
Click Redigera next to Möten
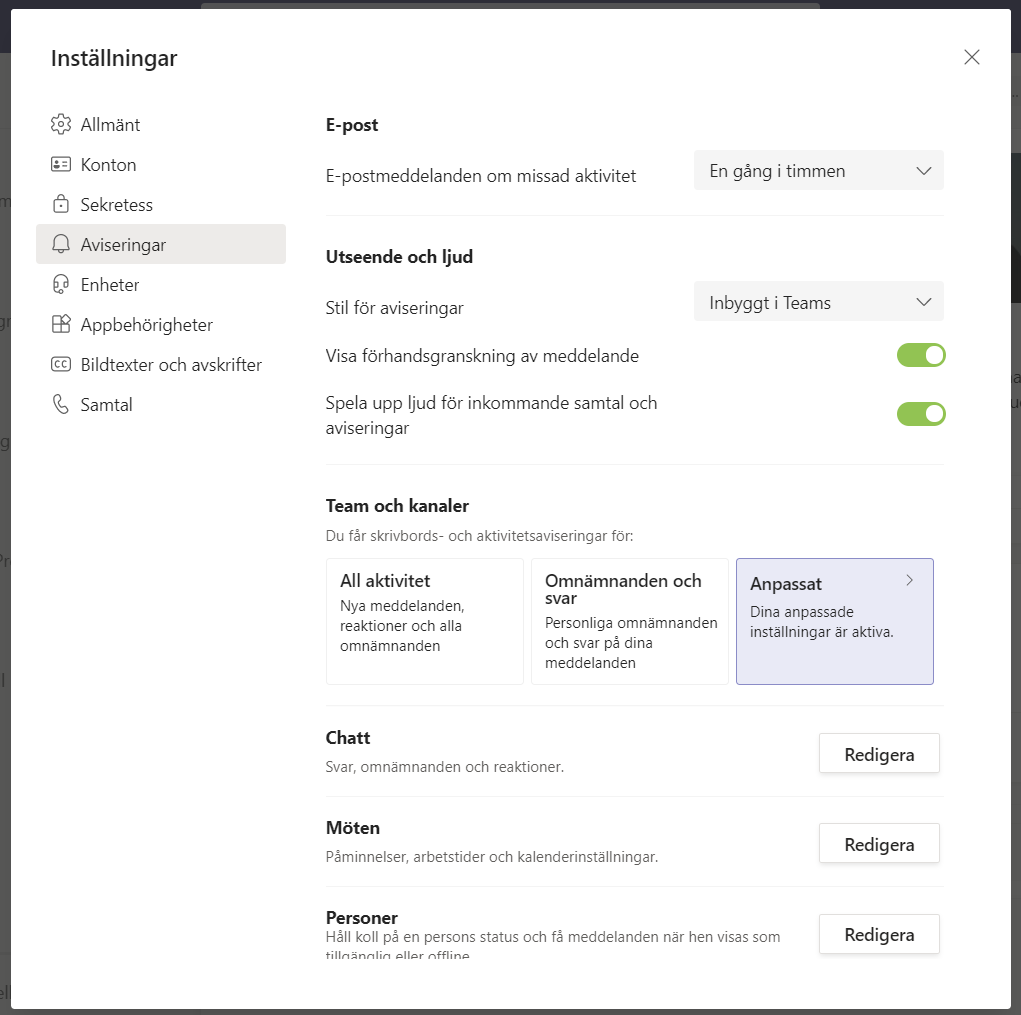(x=879, y=844)
